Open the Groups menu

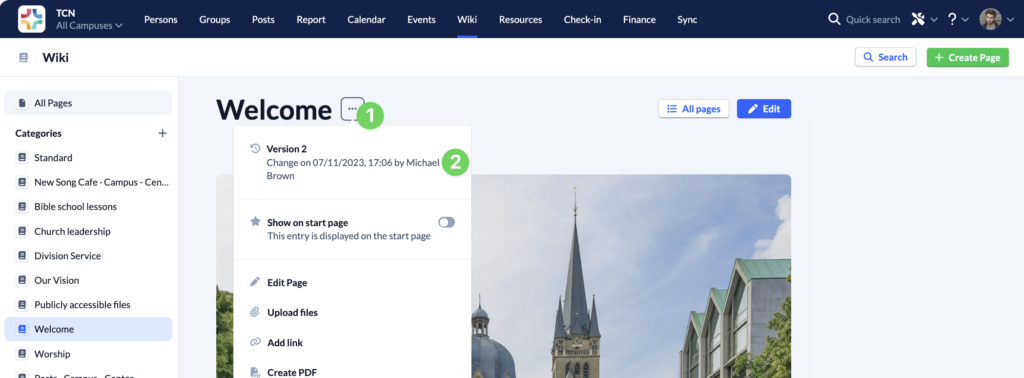pyautogui.click(x=215, y=20)
